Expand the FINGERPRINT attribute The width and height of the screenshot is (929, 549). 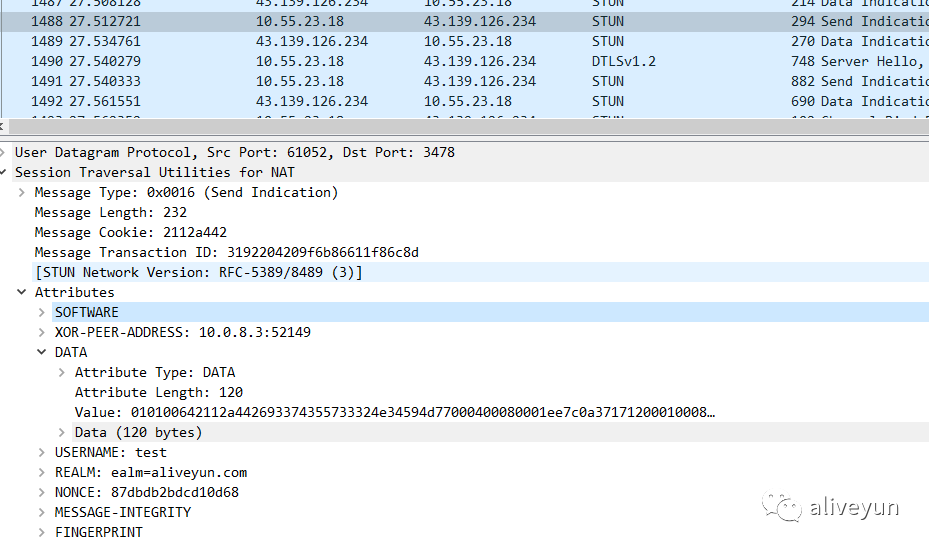click(42, 532)
